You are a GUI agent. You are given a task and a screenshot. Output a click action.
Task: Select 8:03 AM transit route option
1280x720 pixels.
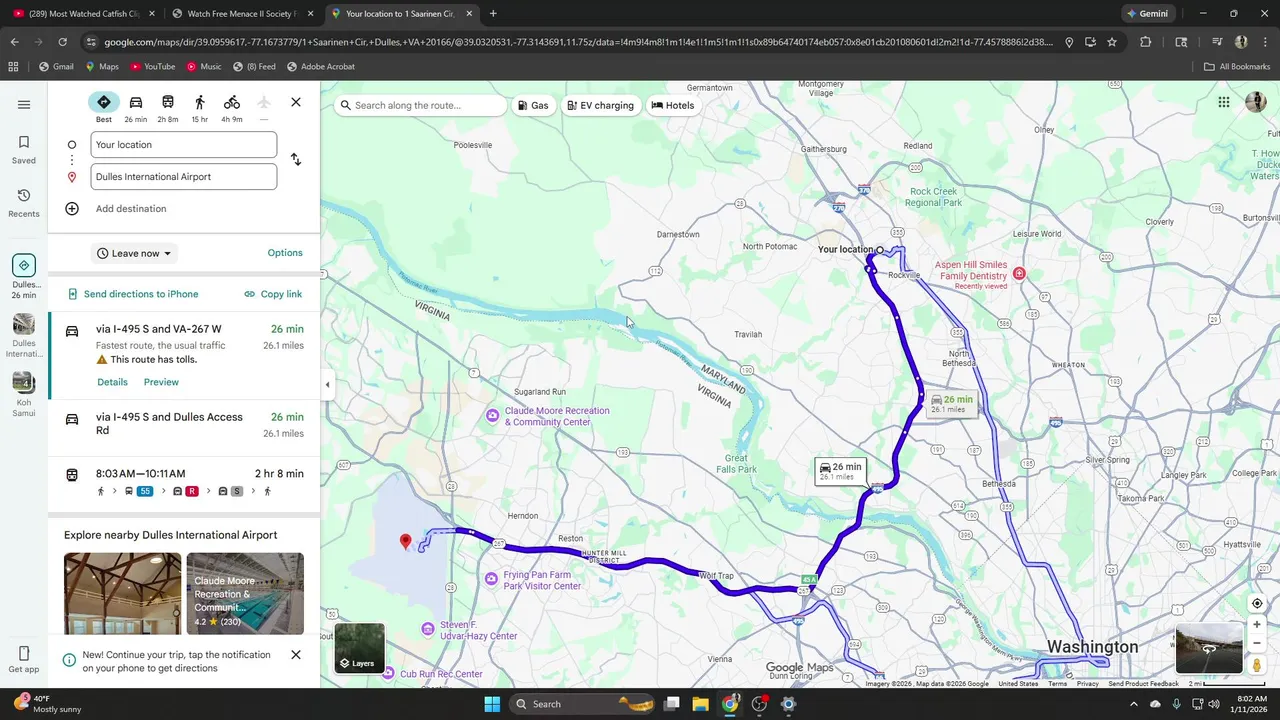[x=184, y=482]
